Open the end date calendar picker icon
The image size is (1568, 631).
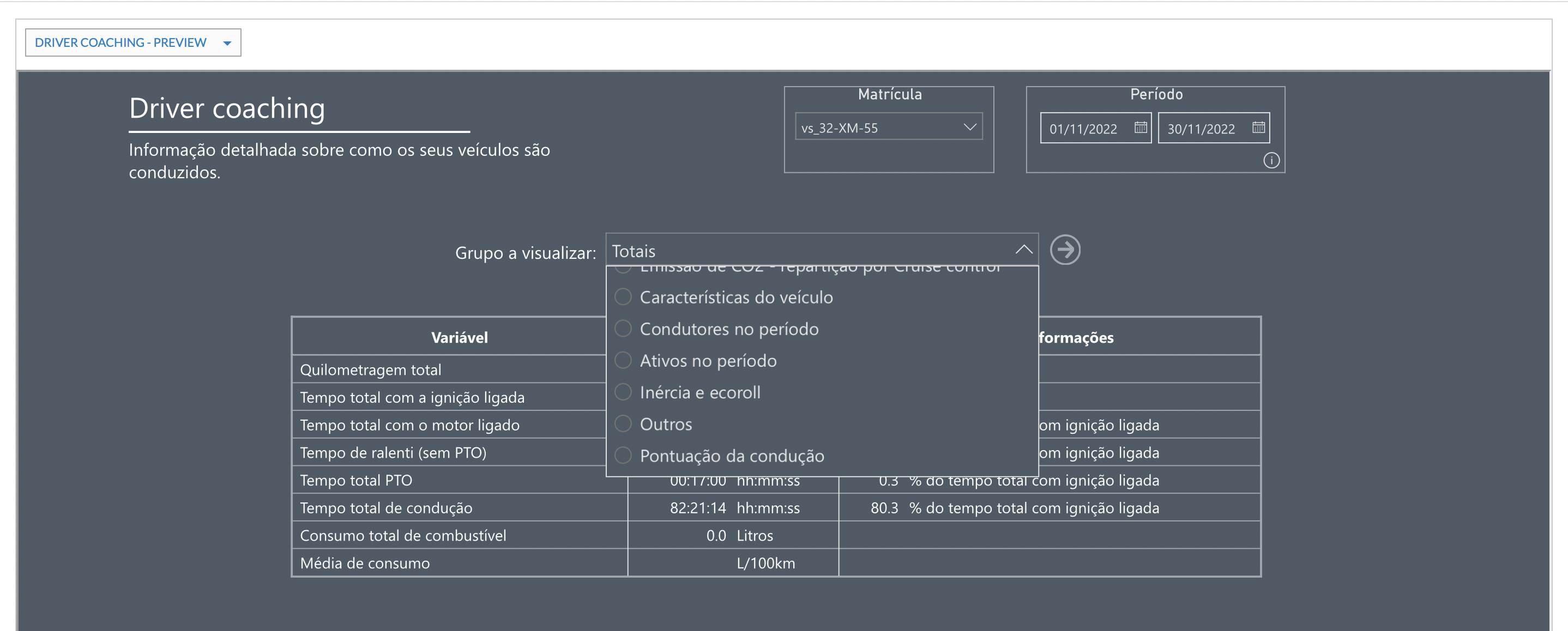[x=1258, y=128]
